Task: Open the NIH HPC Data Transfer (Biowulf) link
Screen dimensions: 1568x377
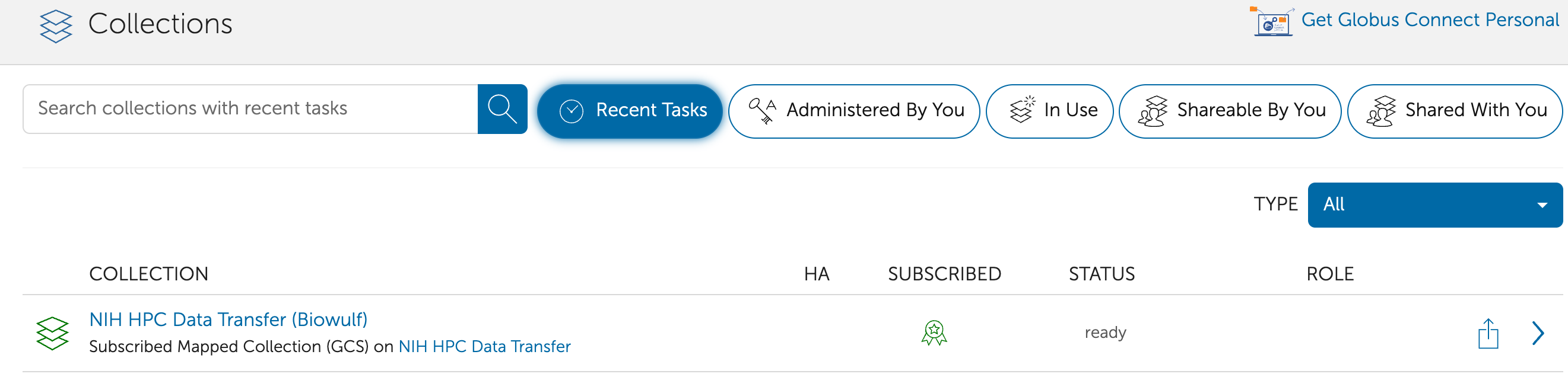Action: (228, 320)
